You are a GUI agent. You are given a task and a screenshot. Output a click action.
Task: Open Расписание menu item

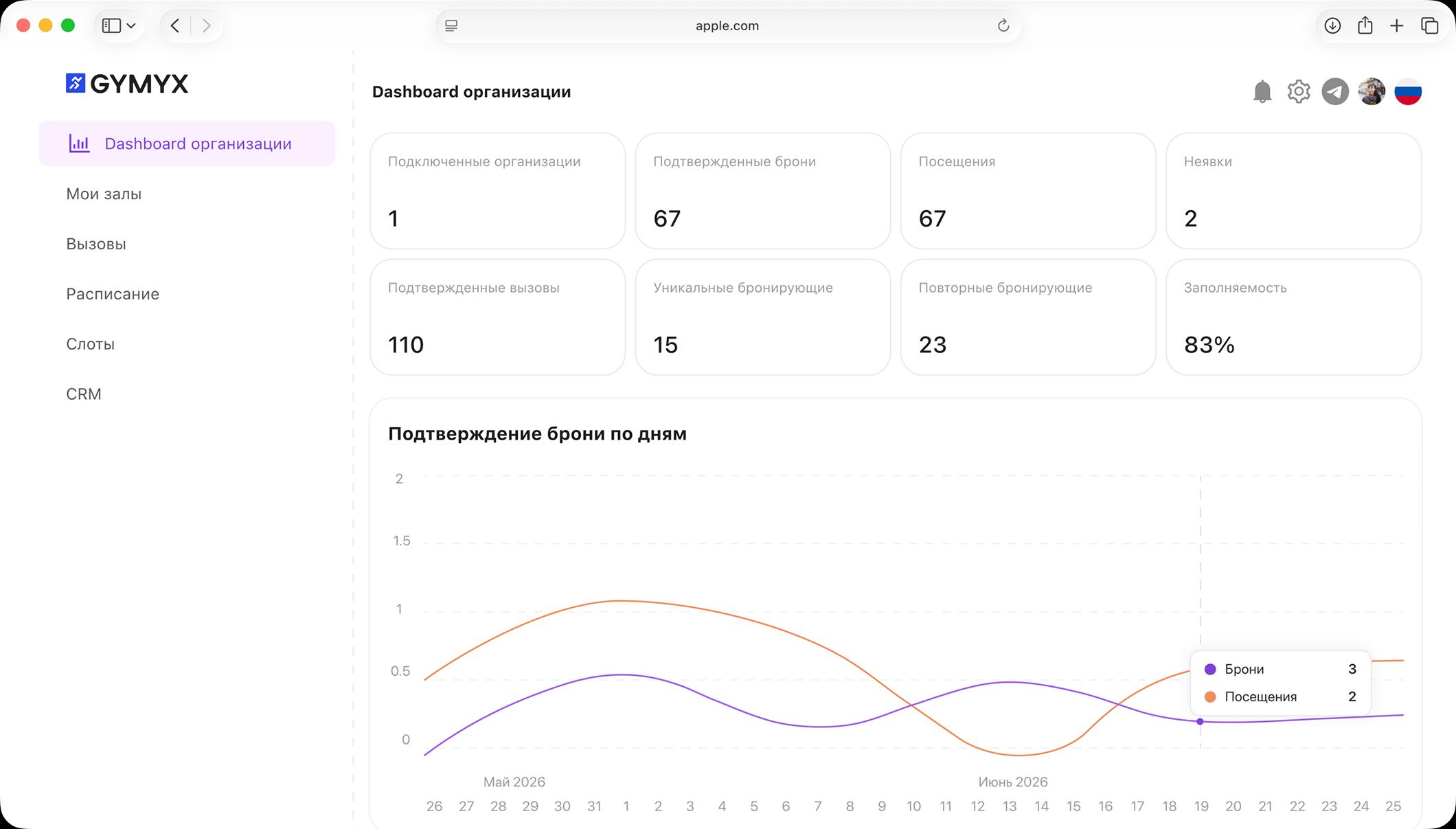point(113,294)
